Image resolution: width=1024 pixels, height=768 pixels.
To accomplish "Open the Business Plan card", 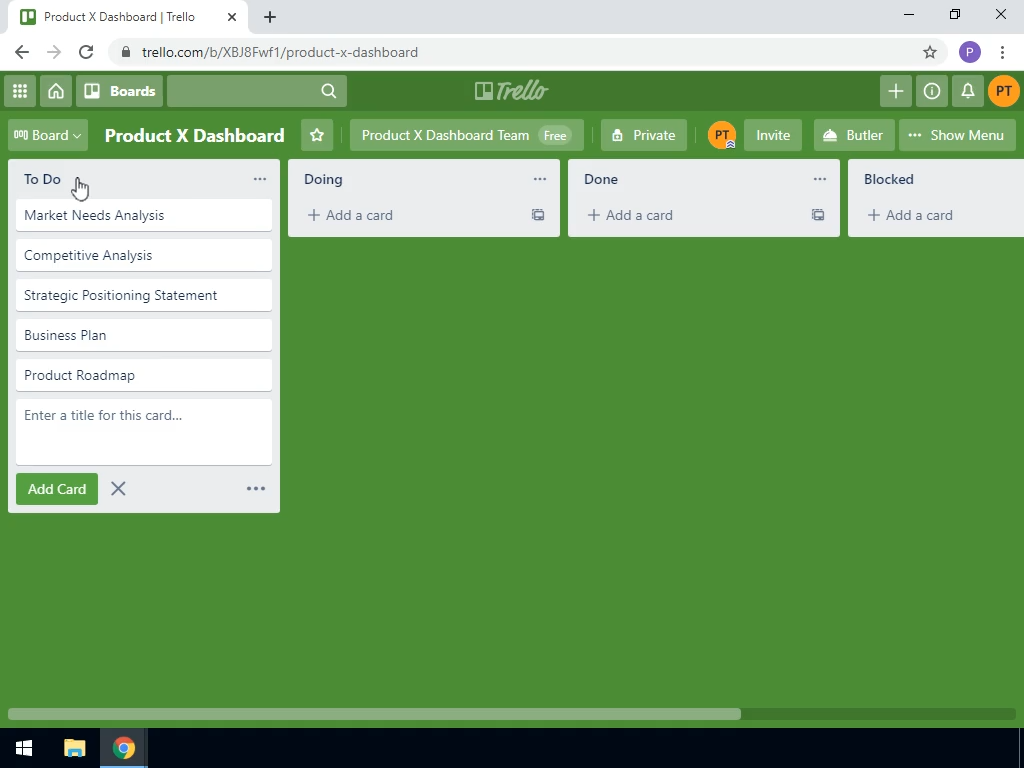I will 144,335.
